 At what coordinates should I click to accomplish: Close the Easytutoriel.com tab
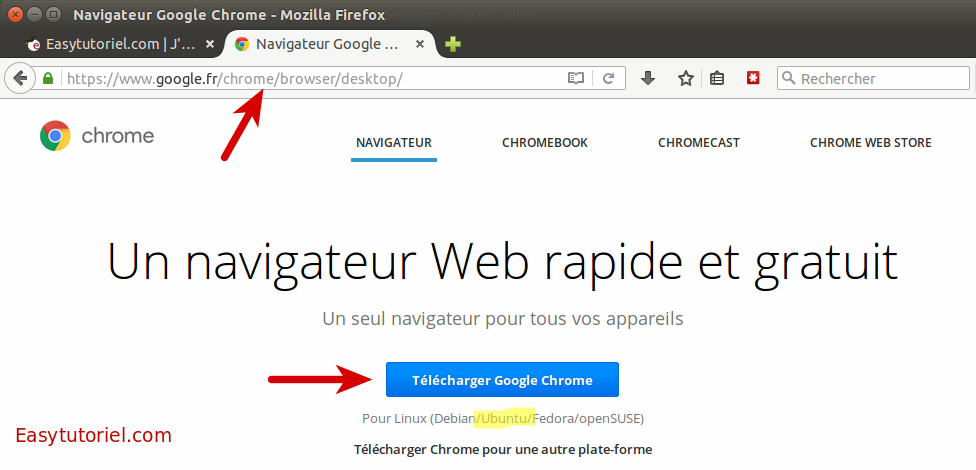coord(210,44)
